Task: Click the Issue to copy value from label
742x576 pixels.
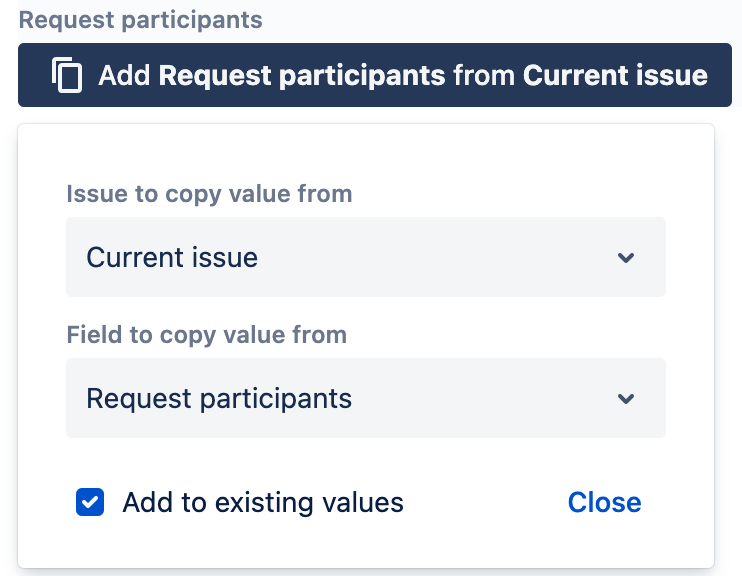Action: pos(209,193)
